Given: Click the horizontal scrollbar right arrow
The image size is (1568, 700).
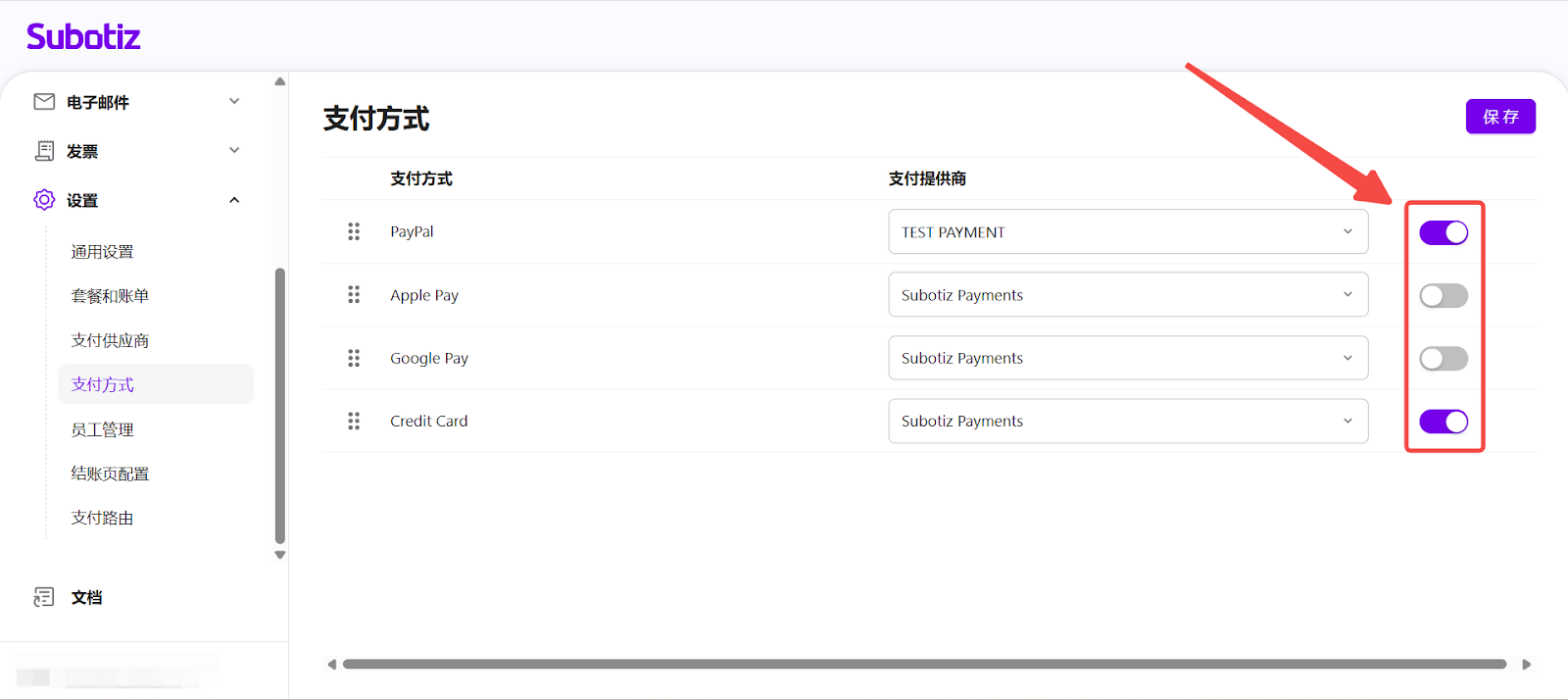Looking at the screenshot, I should pyautogui.click(x=1526, y=665).
